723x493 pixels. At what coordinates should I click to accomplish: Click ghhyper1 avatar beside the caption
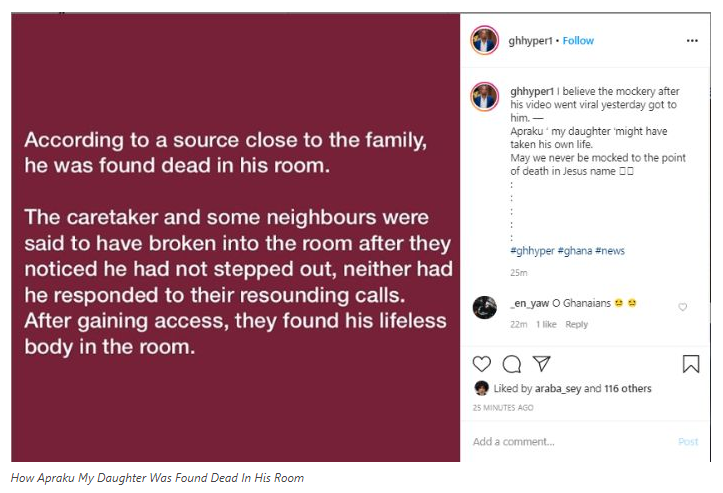(485, 97)
